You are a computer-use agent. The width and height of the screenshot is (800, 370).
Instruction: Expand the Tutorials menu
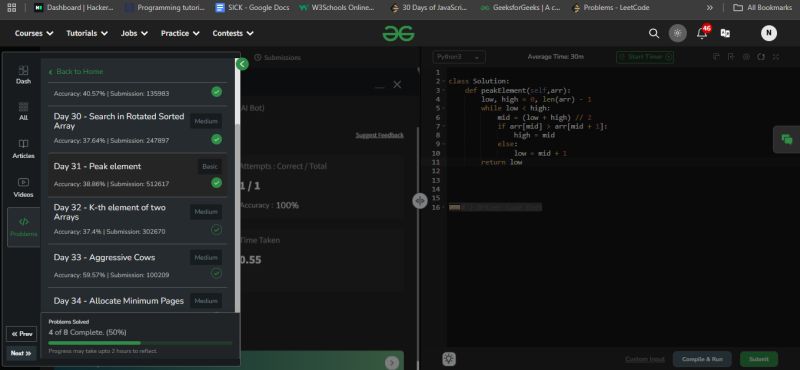coord(87,33)
